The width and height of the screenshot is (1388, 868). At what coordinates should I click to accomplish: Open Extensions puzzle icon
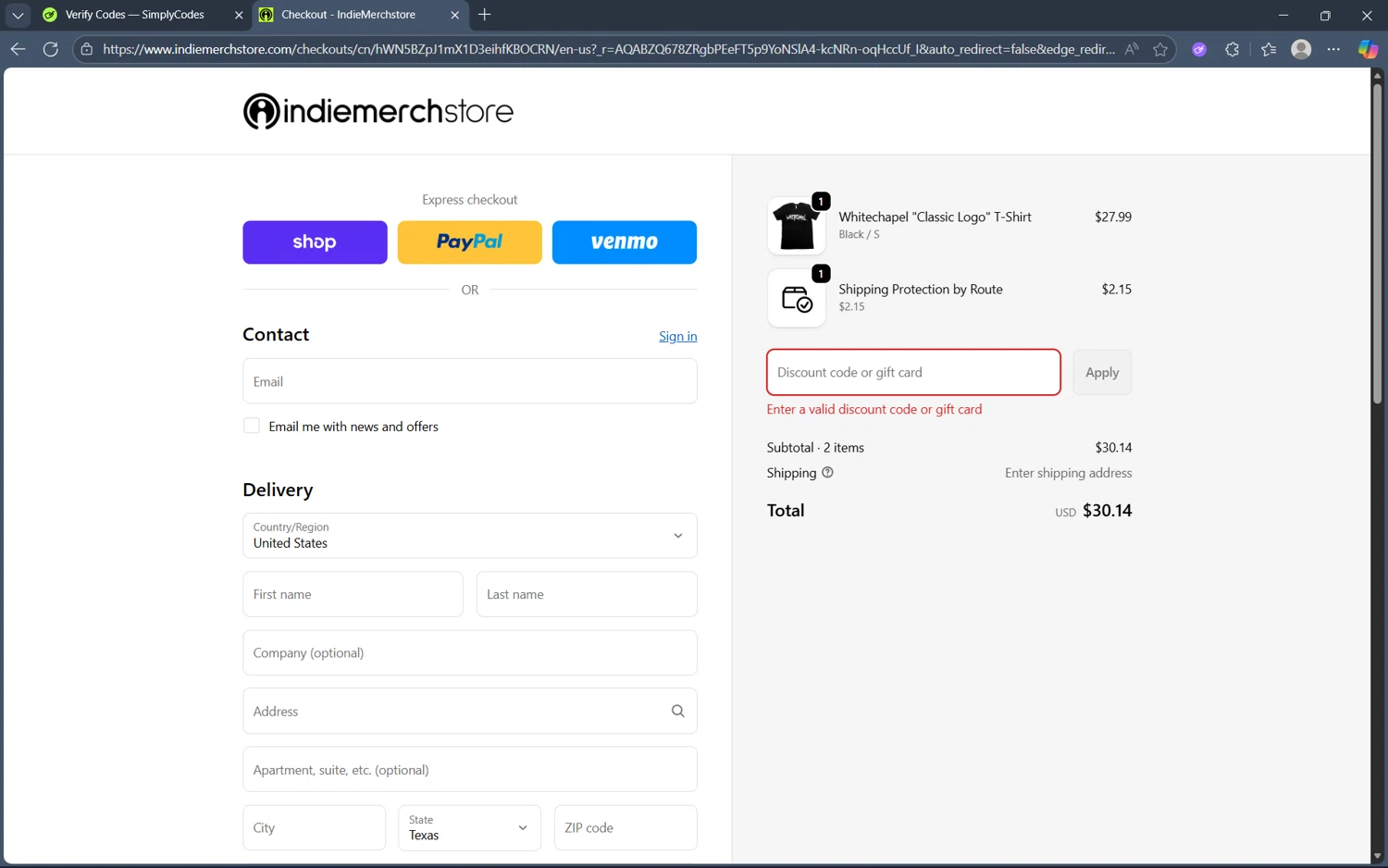tap(1232, 49)
